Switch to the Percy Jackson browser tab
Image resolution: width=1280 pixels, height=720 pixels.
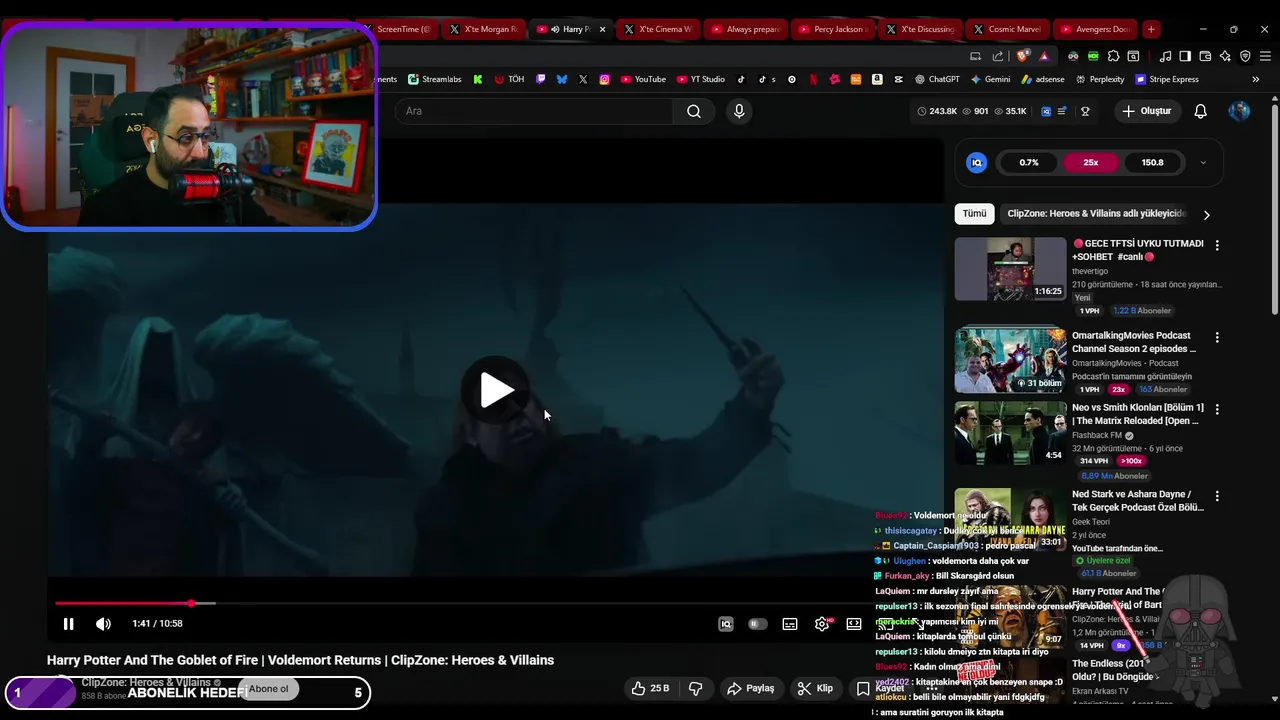832,29
